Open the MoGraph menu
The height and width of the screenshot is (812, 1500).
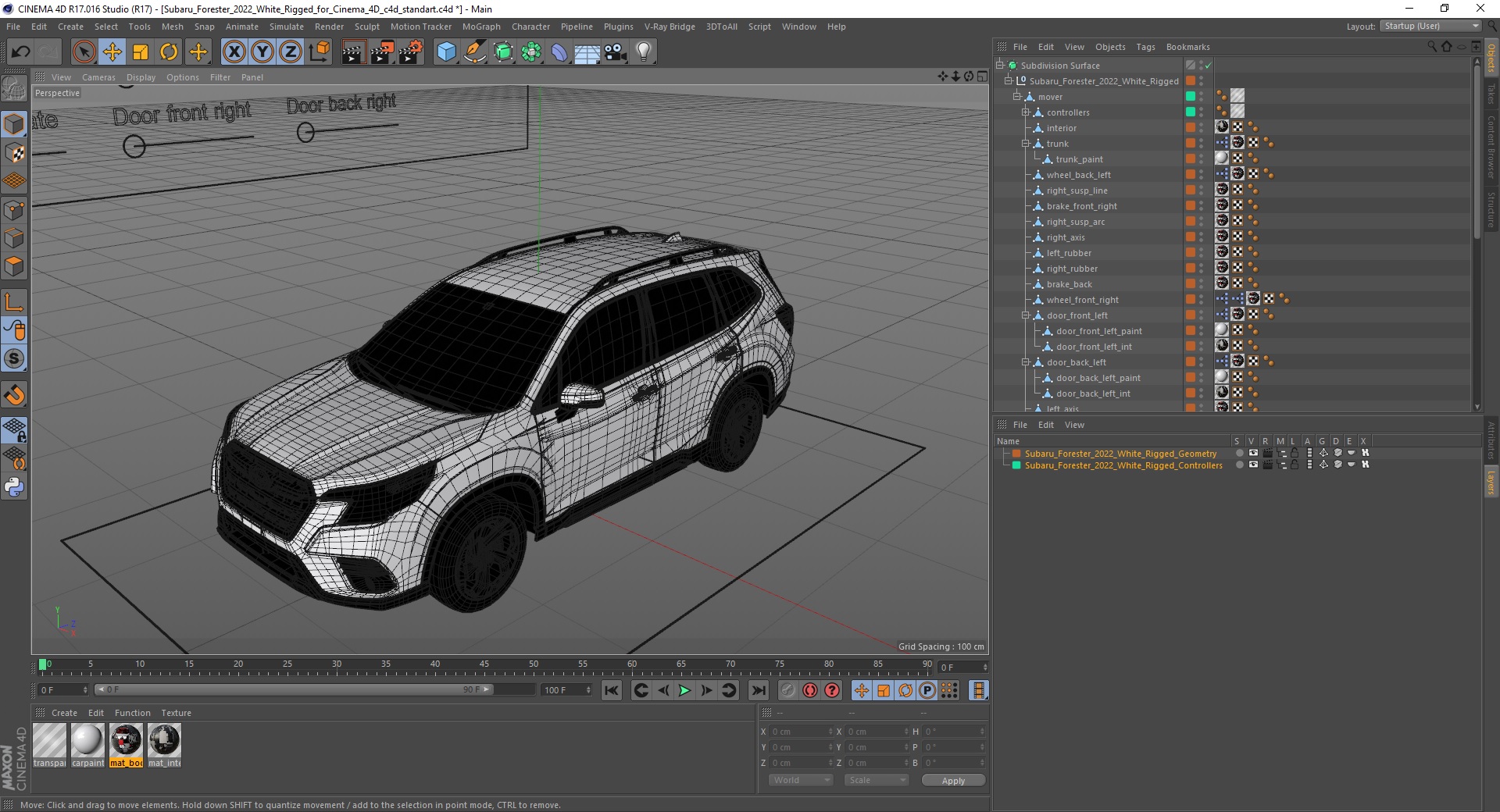tap(481, 27)
